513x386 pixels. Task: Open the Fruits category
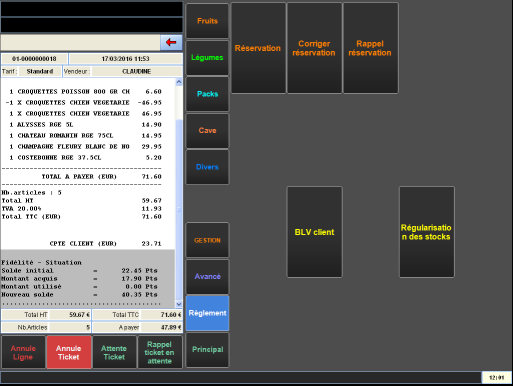(x=207, y=21)
